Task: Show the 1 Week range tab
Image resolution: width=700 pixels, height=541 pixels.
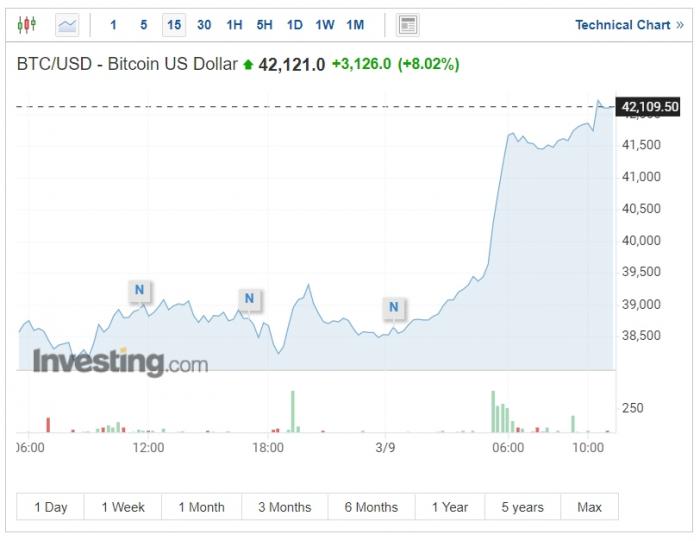Action: point(123,507)
